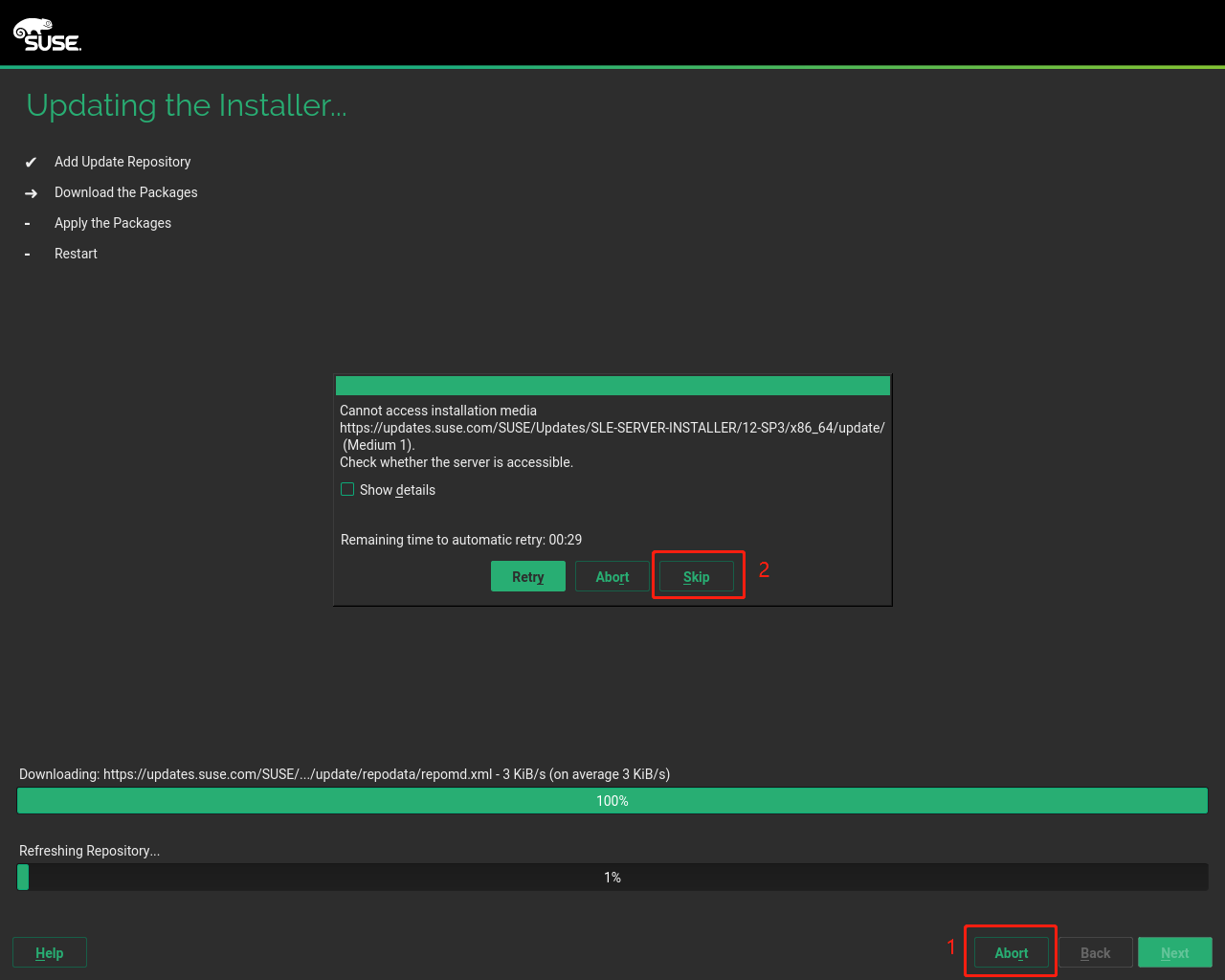Click the checkmark beside Add Update Repository
The height and width of the screenshot is (980, 1225).
pyautogui.click(x=31, y=163)
